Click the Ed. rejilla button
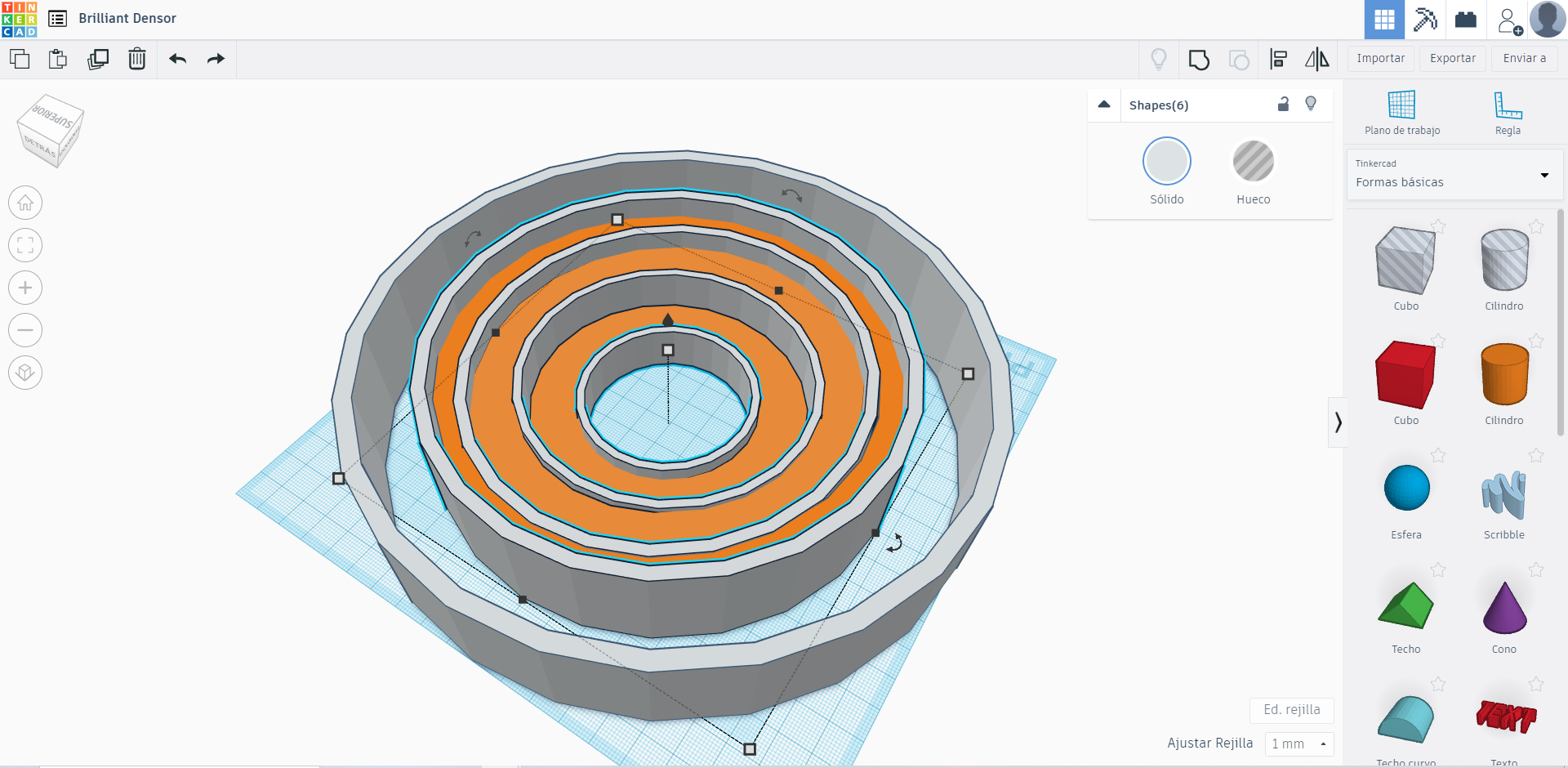 coord(1291,710)
